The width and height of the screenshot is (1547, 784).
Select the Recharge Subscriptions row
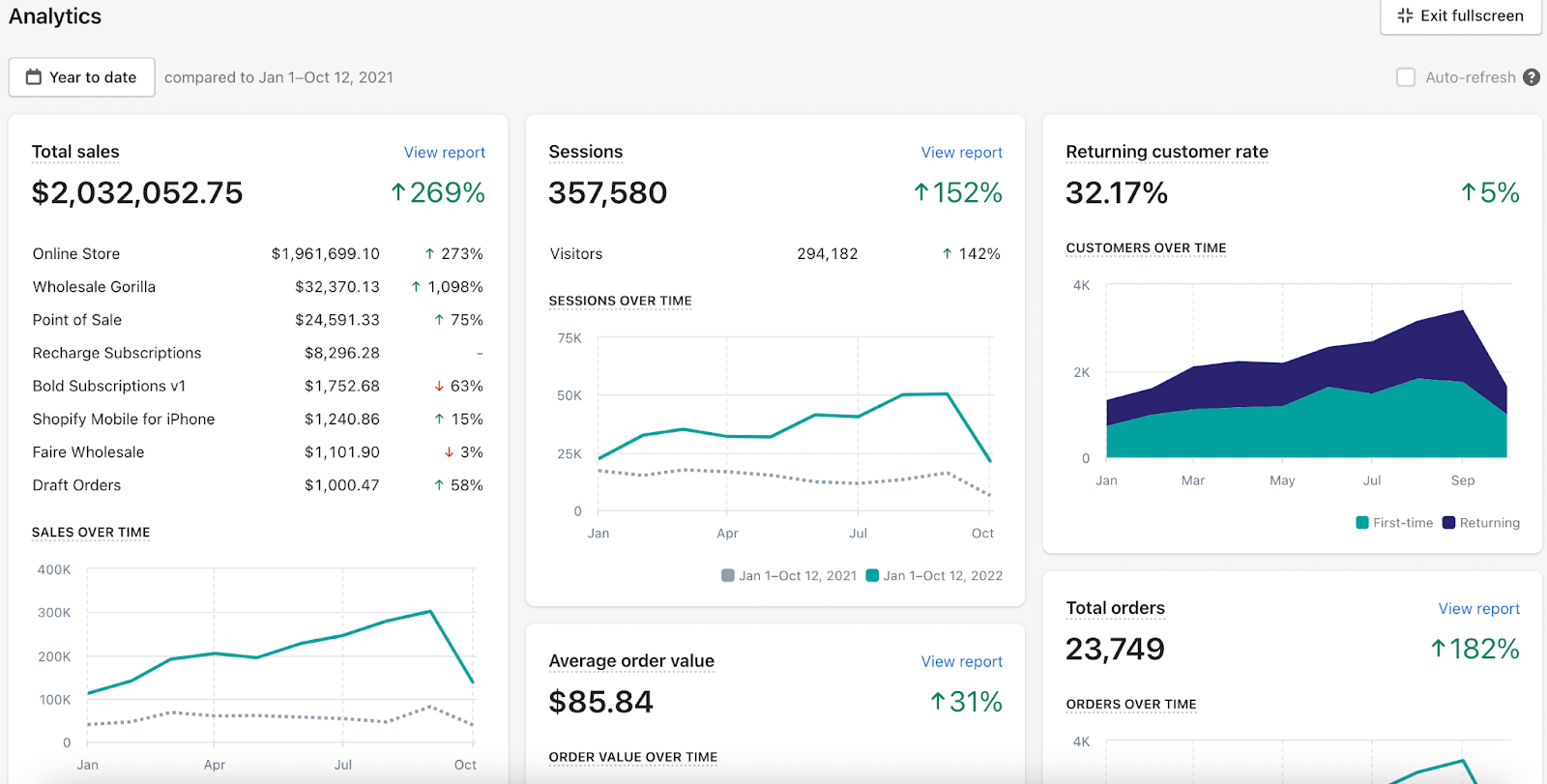coord(258,353)
